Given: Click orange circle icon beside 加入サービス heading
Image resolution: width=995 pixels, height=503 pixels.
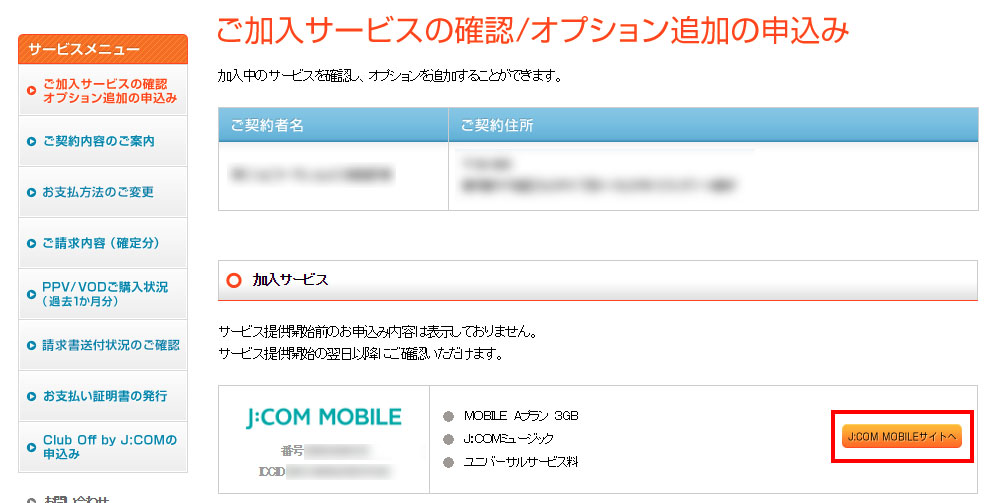Looking at the screenshot, I should (234, 280).
